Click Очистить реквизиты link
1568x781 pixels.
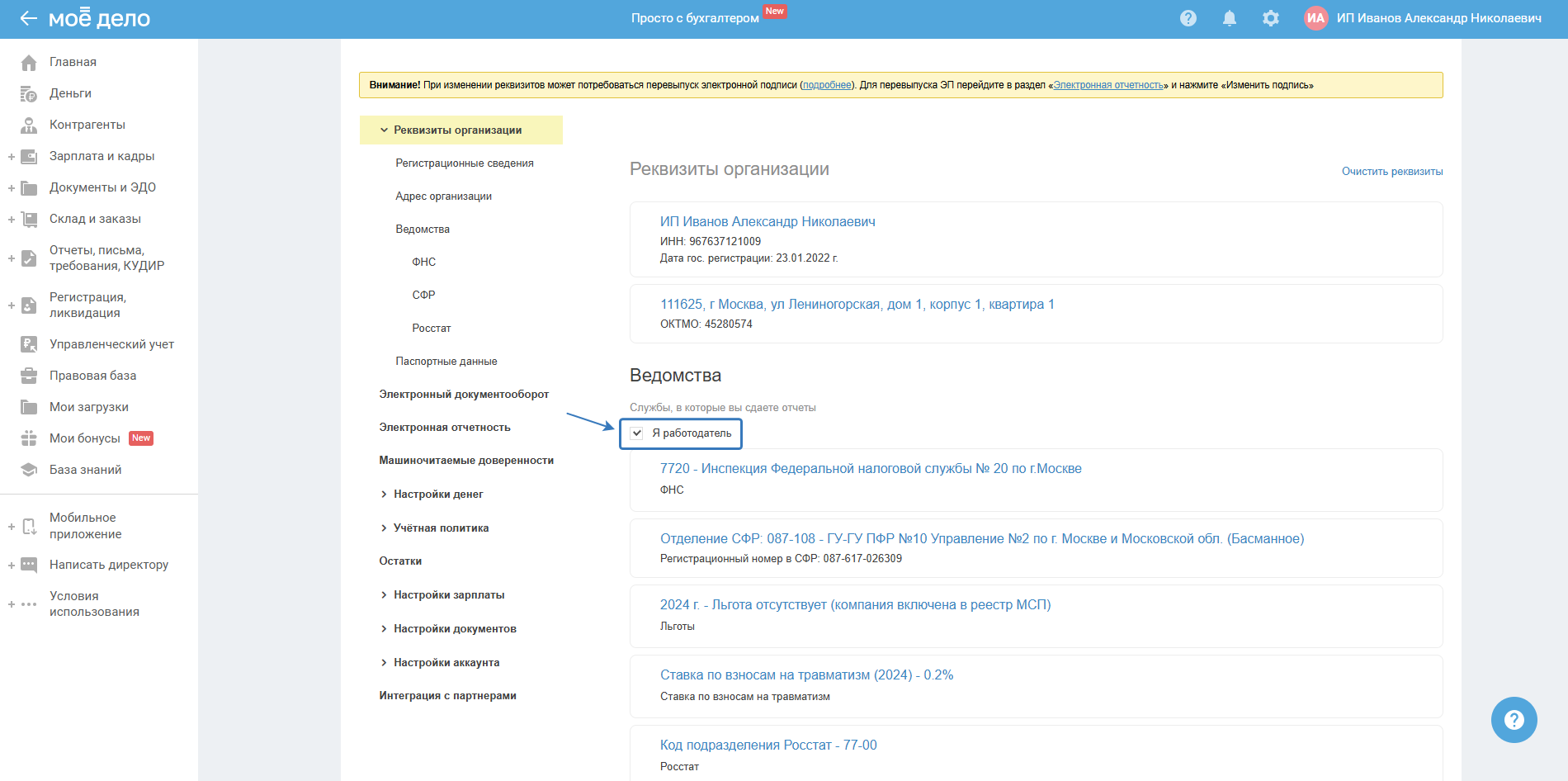(x=1392, y=172)
